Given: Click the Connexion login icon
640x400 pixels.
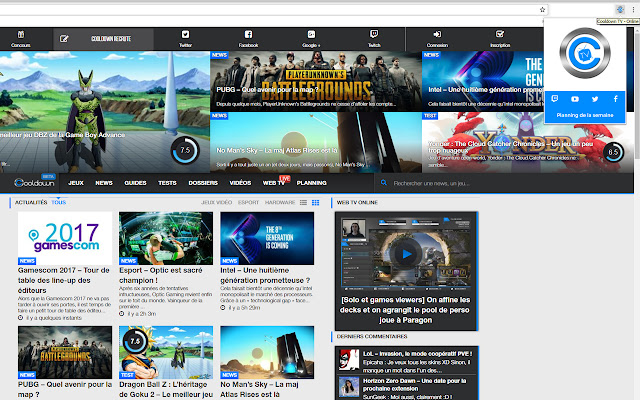Looking at the screenshot, I should click(x=437, y=34).
